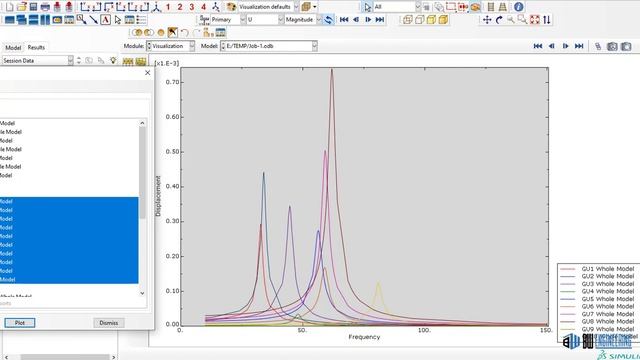Open the Session Data dropdown
This screenshot has height=360, width=640.
click(70, 60)
